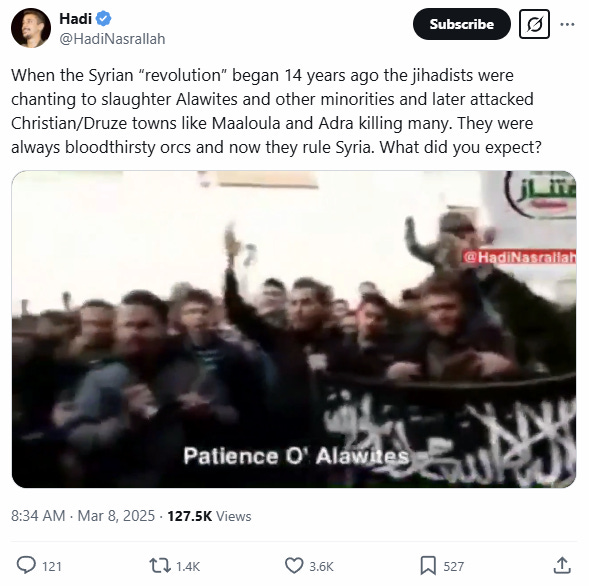589x586 pixels.
Task: Repost using the retweet arrows icon
Action: point(160,565)
